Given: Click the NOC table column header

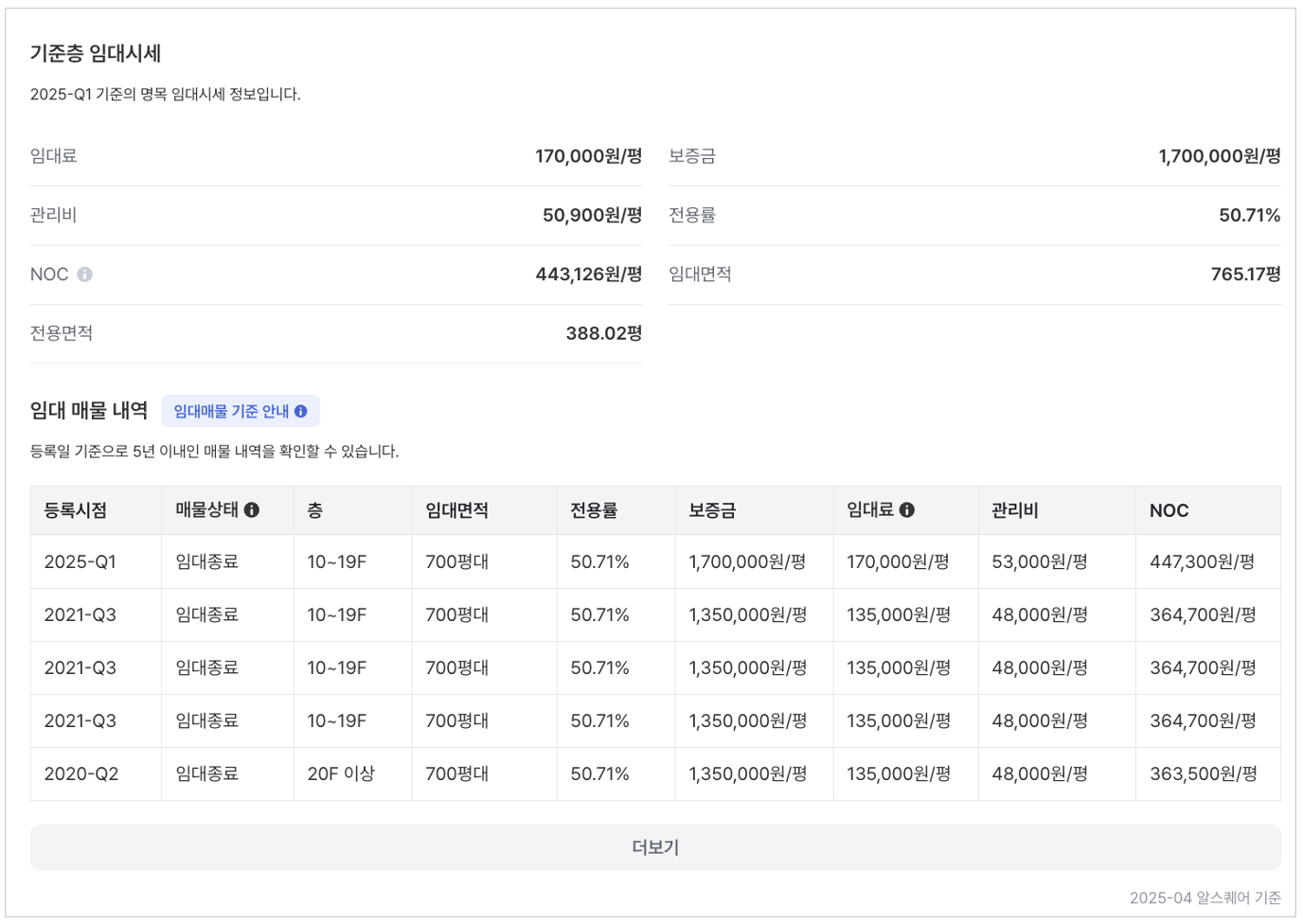Looking at the screenshot, I should (1169, 510).
